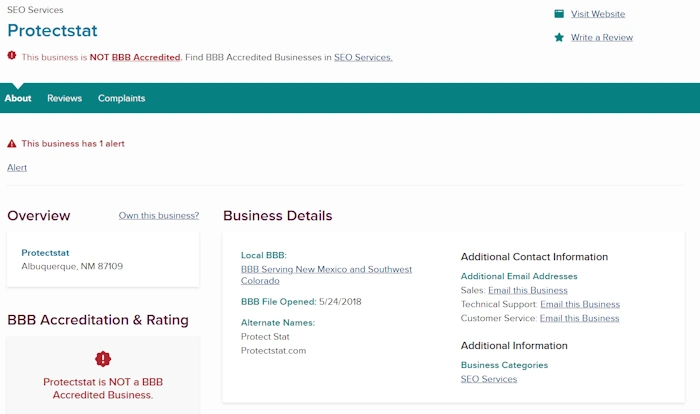
Task: Switch to the Reviews tab
Action: coord(65,98)
